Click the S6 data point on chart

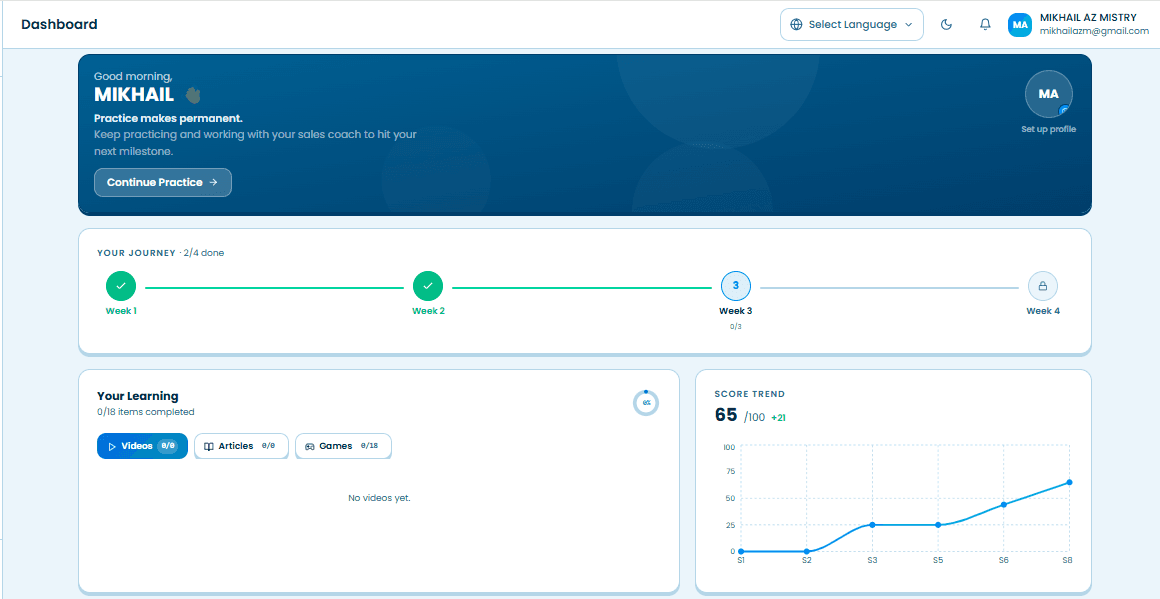click(1004, 504)
